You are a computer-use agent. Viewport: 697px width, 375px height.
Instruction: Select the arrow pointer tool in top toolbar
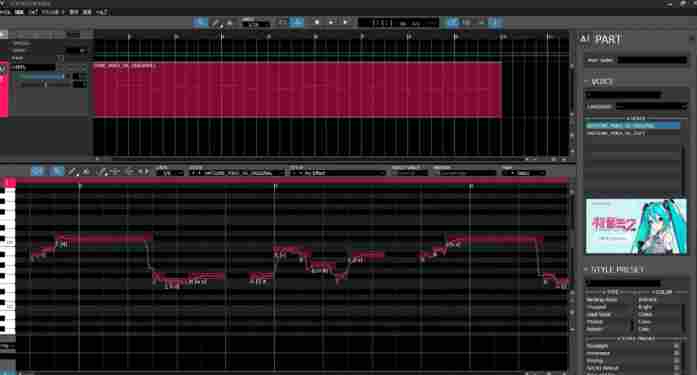(200, 22)
